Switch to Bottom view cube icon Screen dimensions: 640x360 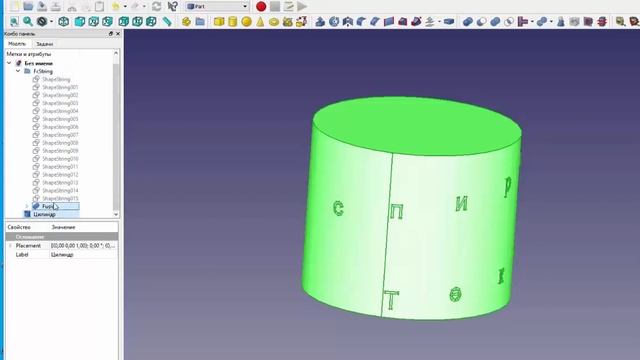[137, 21]
